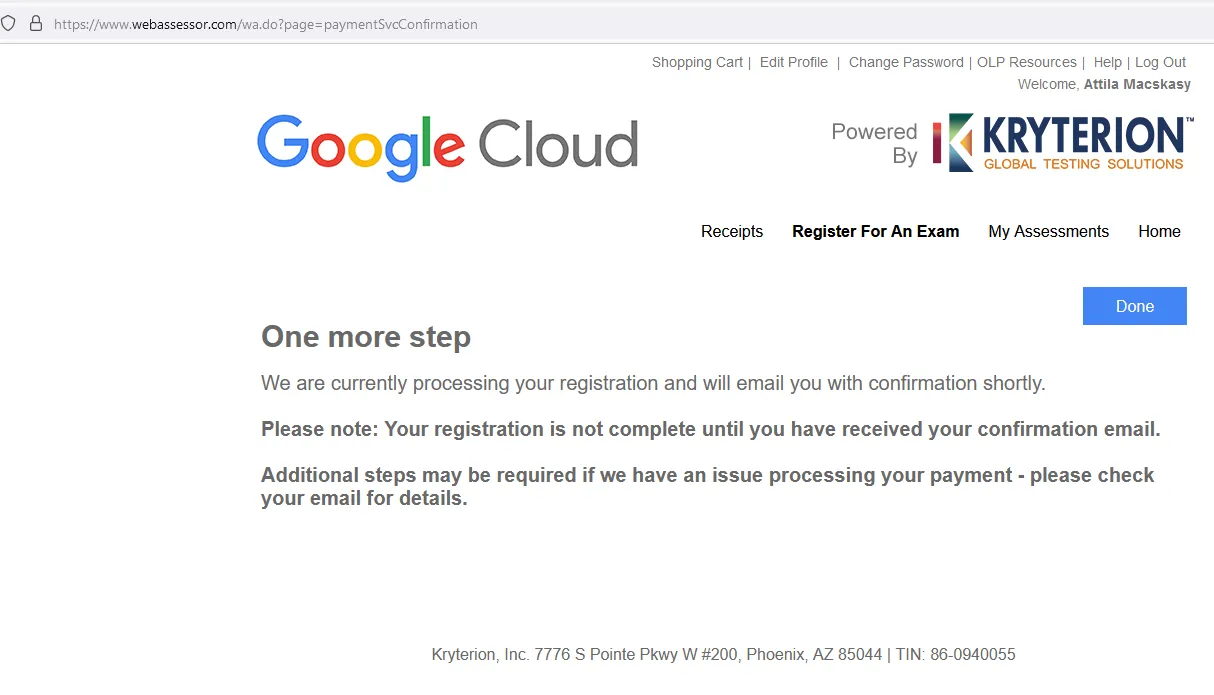Click the 'Welcome, Attila Macskasy' text
Viewport: 1214px width, 695px height.
click(1104, 85)
